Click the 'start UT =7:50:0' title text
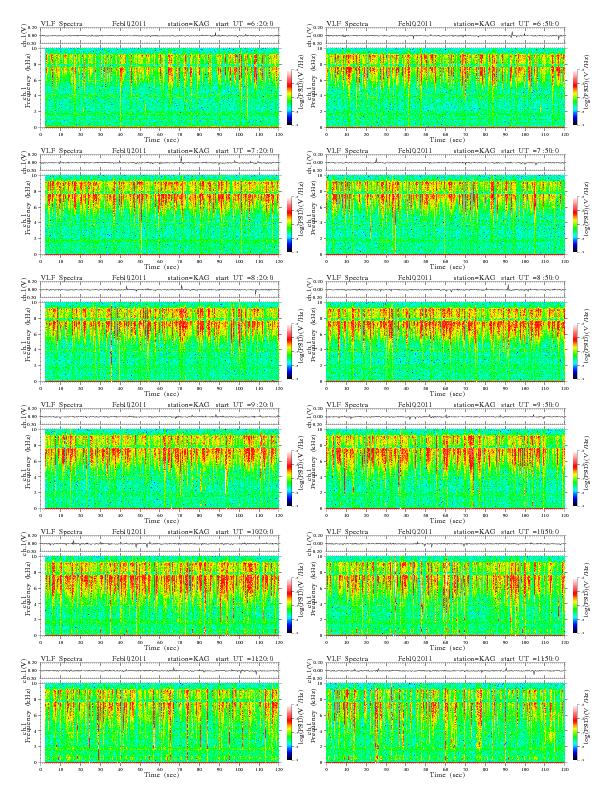Image resolution: width=612 pixels, height=792 pixels. [x=530, y=151]
